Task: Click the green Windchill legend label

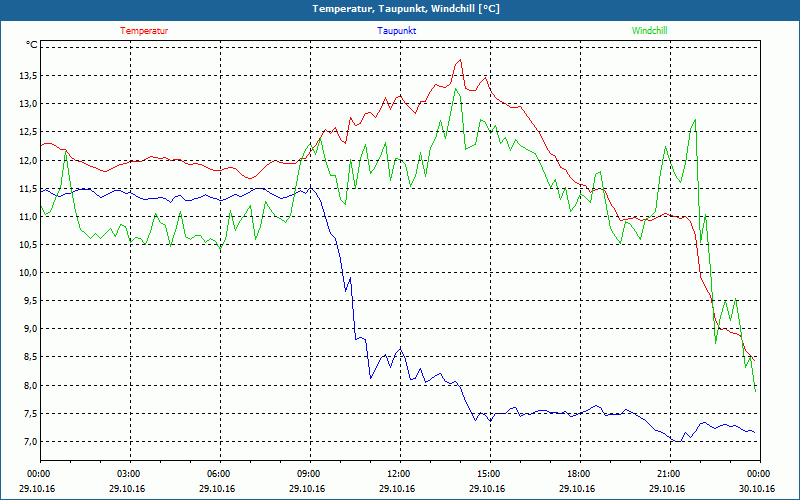Action: (649, 31)
